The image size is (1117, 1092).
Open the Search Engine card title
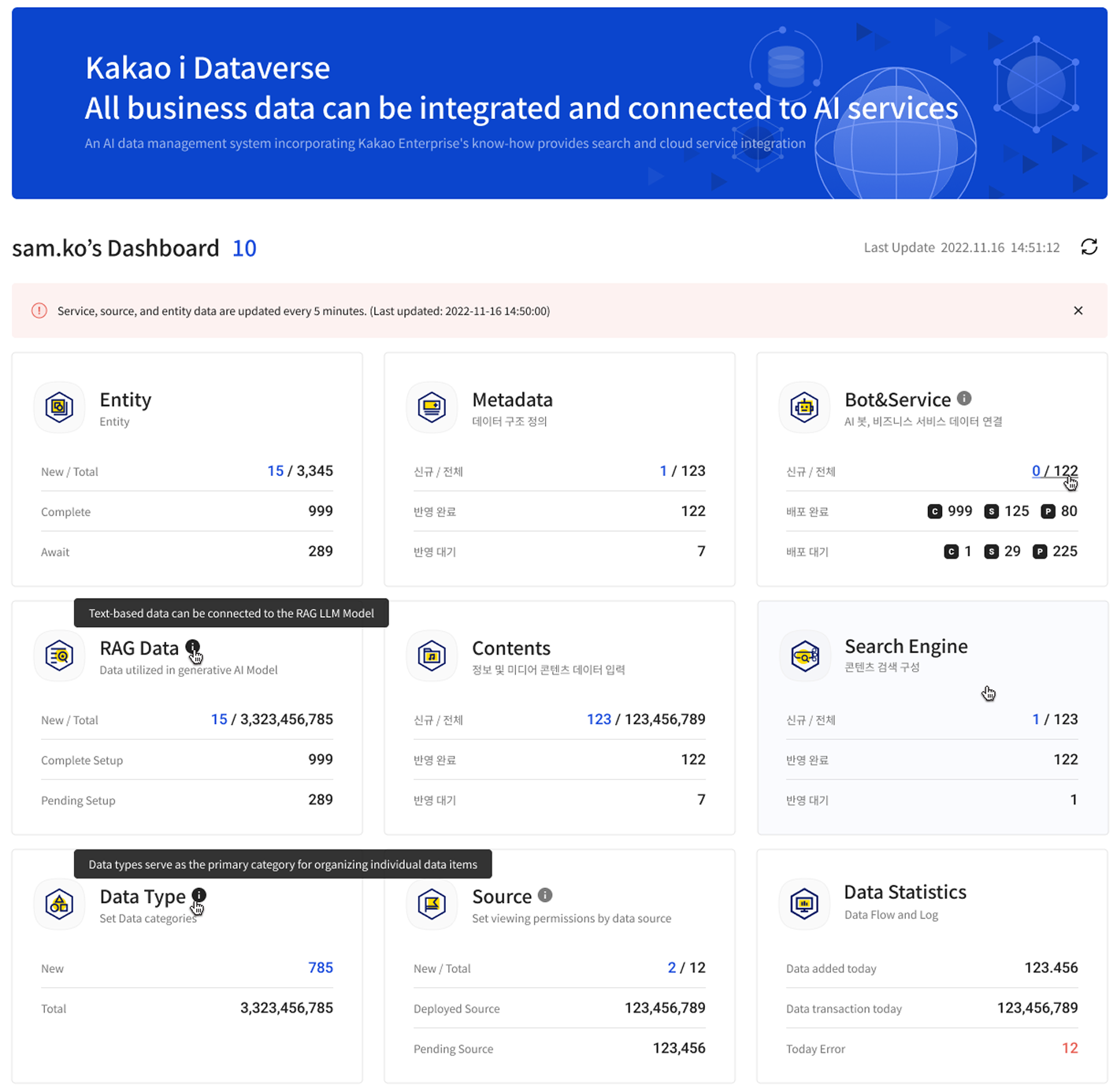coord(906,647)
